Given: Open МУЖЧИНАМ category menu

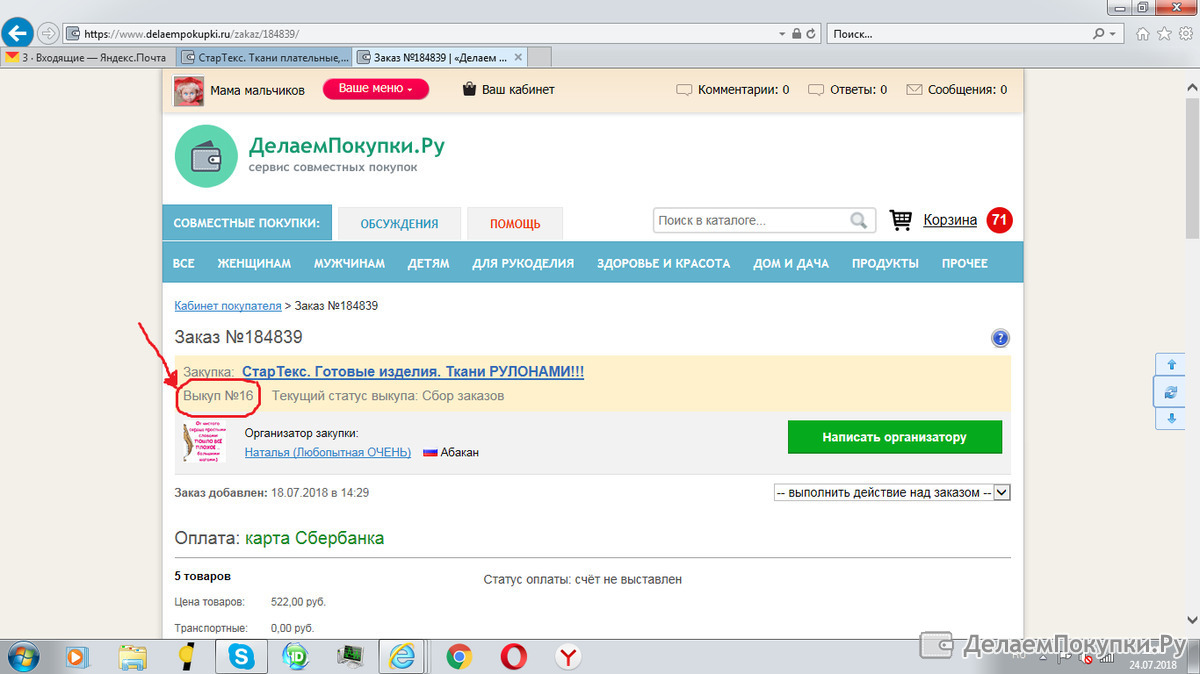Looking at the screenshot, I should [349, 263].
